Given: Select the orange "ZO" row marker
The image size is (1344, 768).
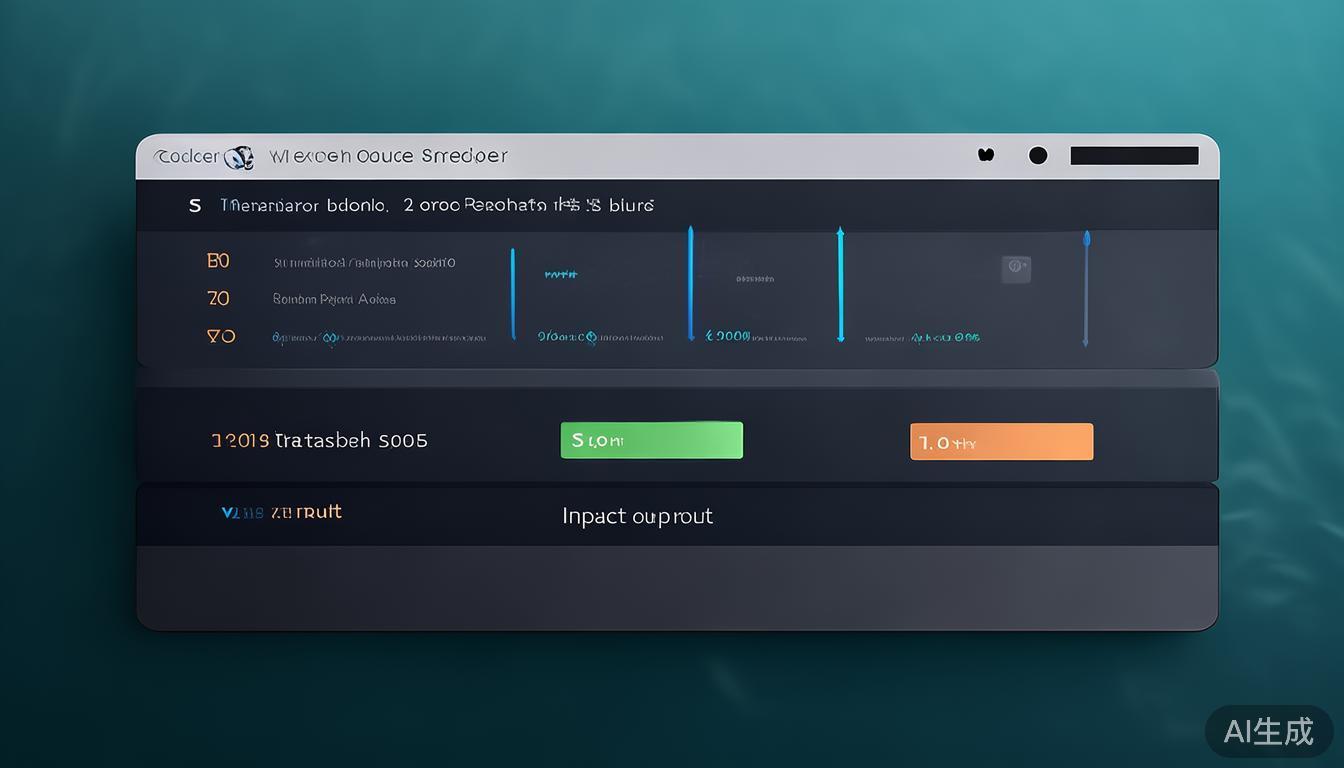Looking at the screenshot, I should [218, 298].
